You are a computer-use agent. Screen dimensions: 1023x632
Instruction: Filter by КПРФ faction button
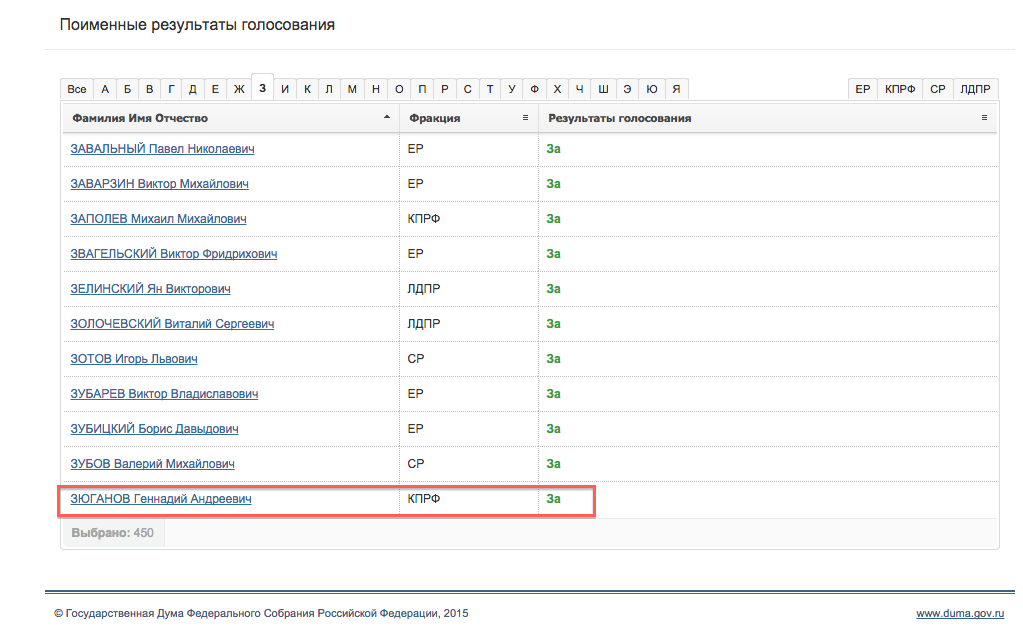pos(900,89)
